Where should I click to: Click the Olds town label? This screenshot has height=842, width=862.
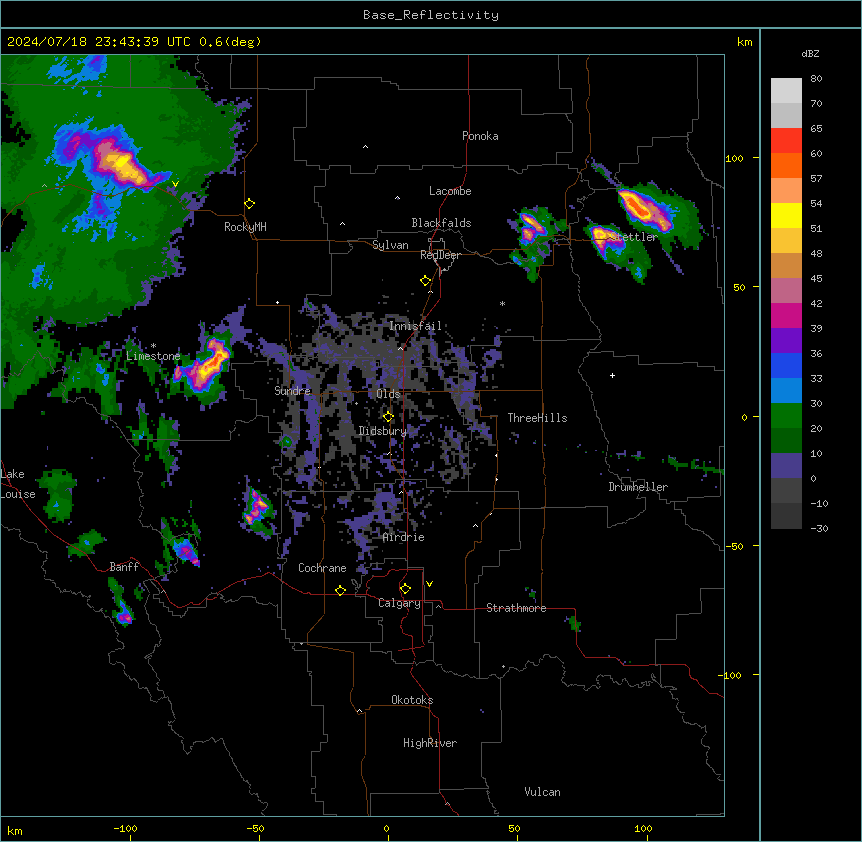point(388,394)
